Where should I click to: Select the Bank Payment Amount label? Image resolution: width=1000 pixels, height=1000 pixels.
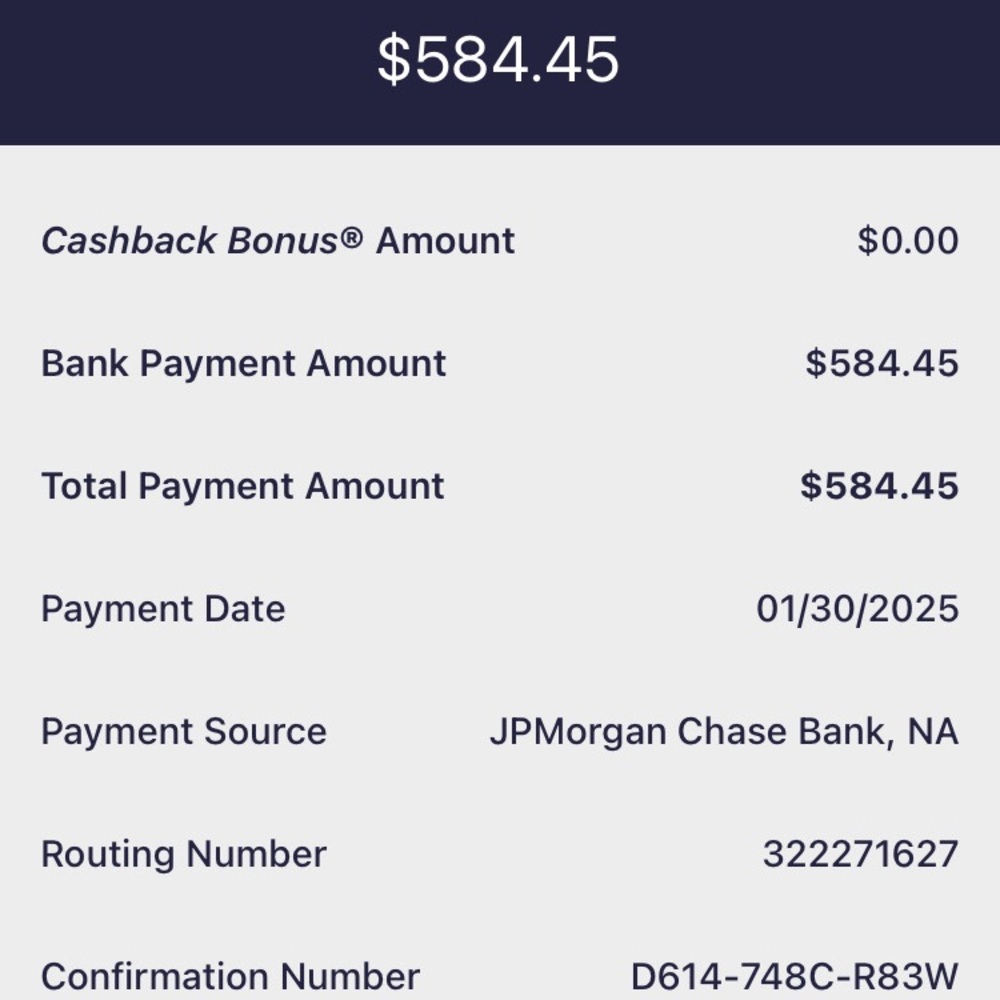[x=244, y=364]
